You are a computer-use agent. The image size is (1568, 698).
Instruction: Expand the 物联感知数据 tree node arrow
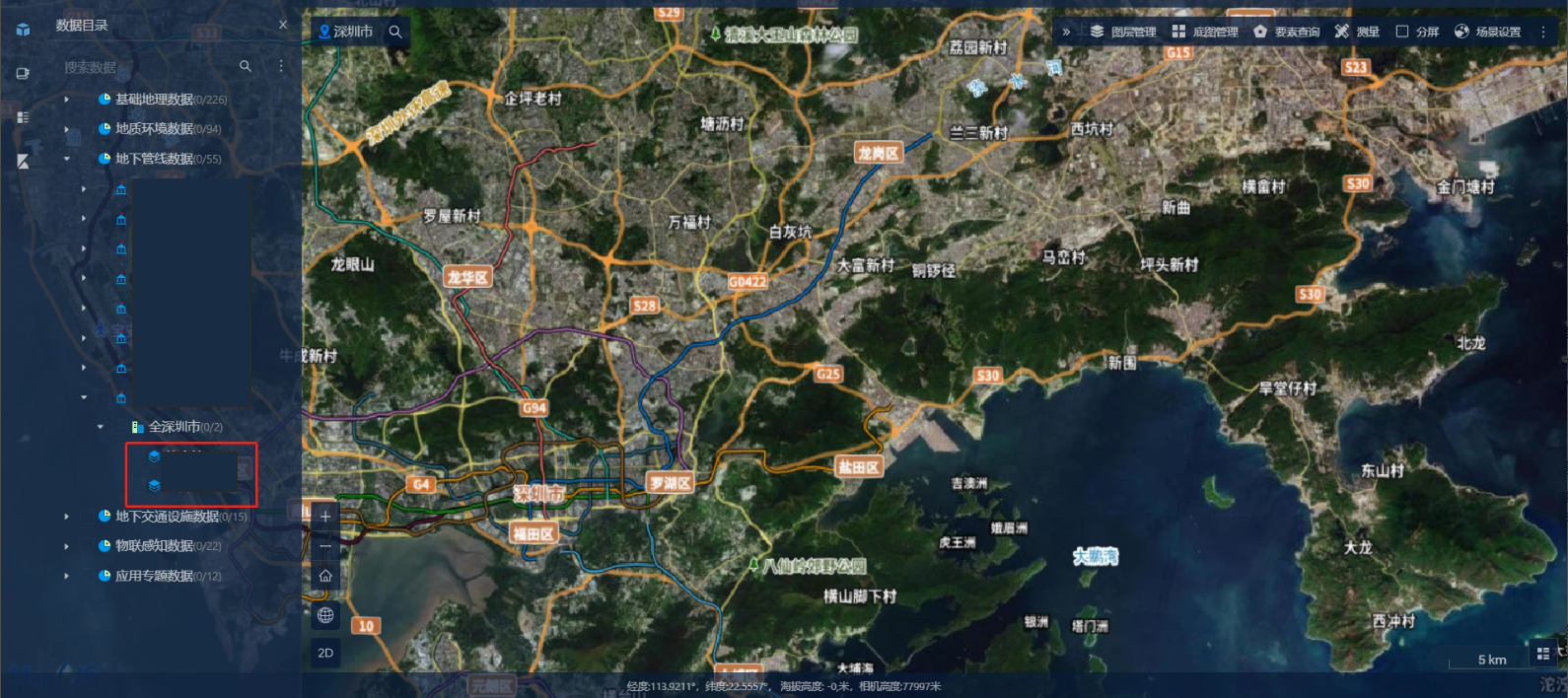[67, 546]
